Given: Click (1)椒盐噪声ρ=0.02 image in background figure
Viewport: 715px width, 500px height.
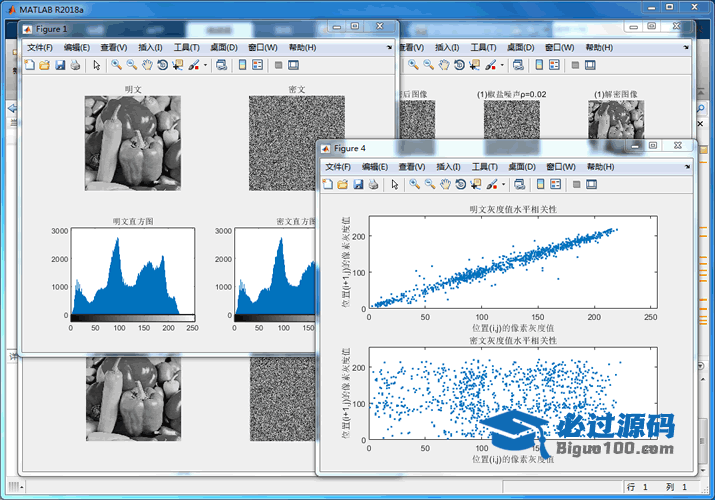Looking at the screenshot, I should 512,120.
